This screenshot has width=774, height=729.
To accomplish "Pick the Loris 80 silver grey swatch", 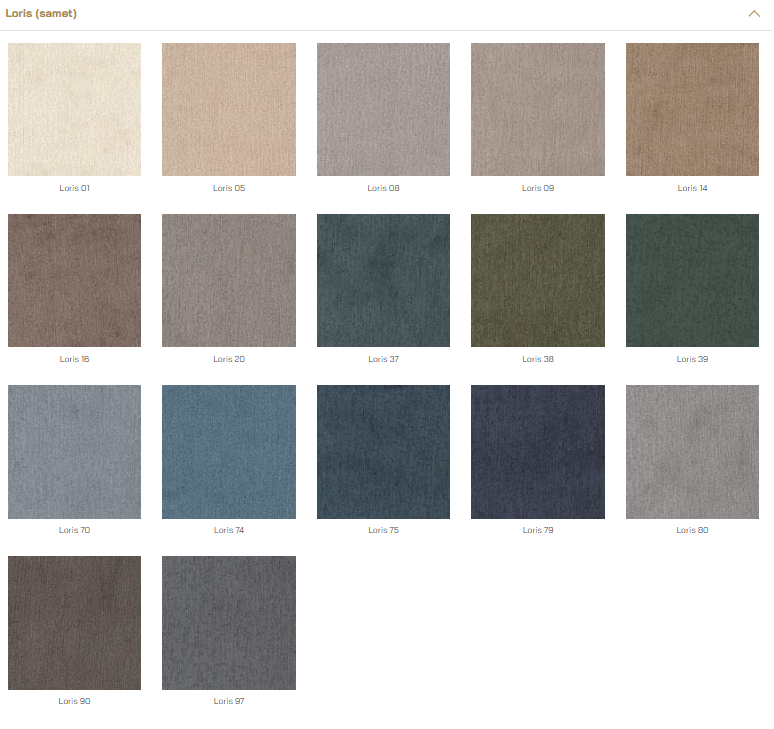I will coord(693,452).
